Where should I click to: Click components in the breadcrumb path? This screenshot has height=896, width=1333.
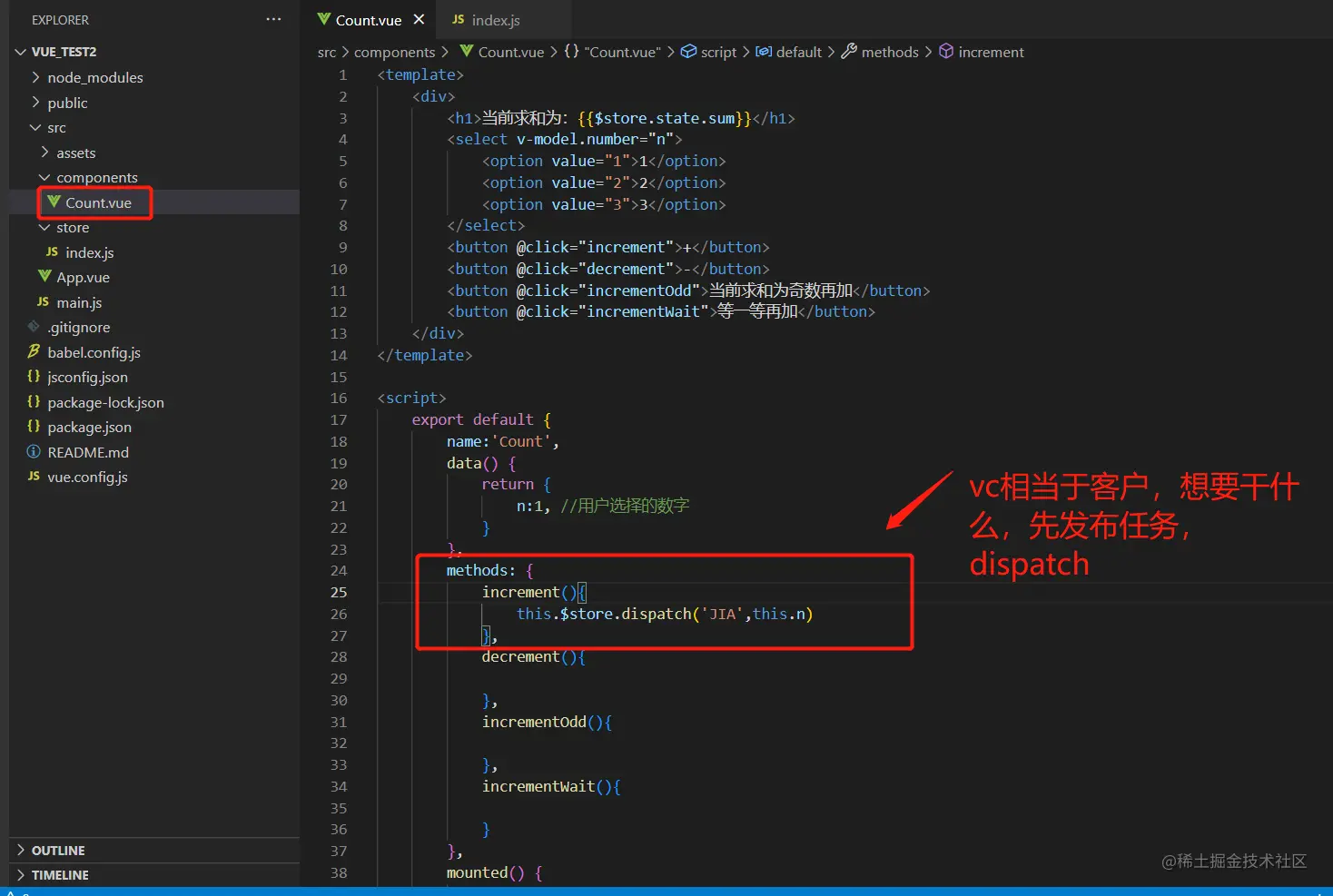pyautogui.click(x=394, y=53)
